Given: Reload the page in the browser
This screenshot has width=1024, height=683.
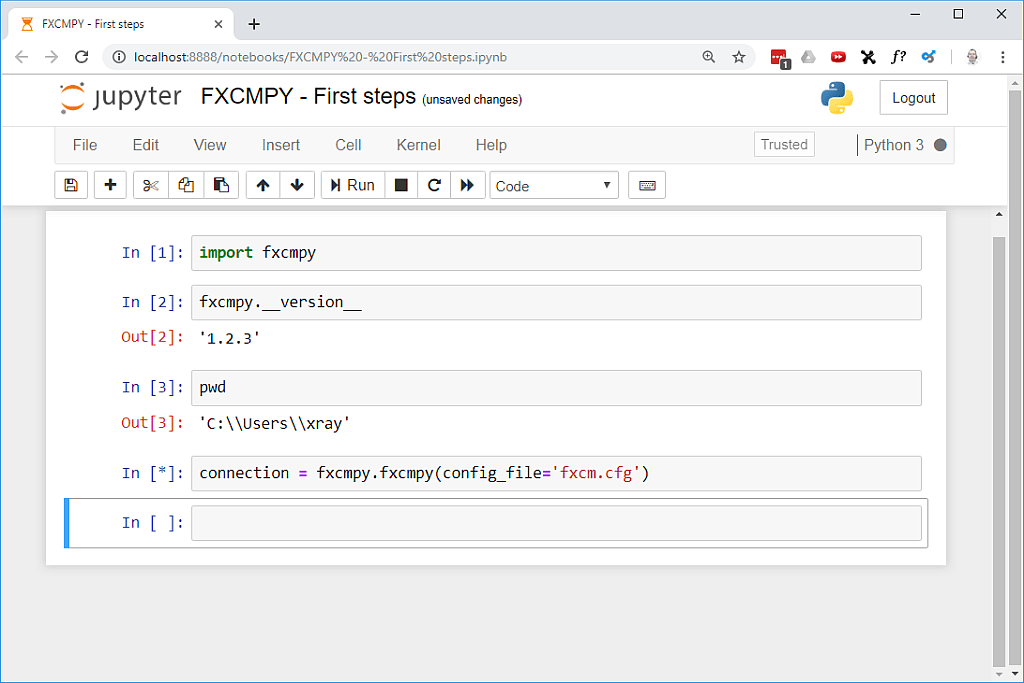Looking at the screenshot, I should pyautogui.click(x=82, y=57).
